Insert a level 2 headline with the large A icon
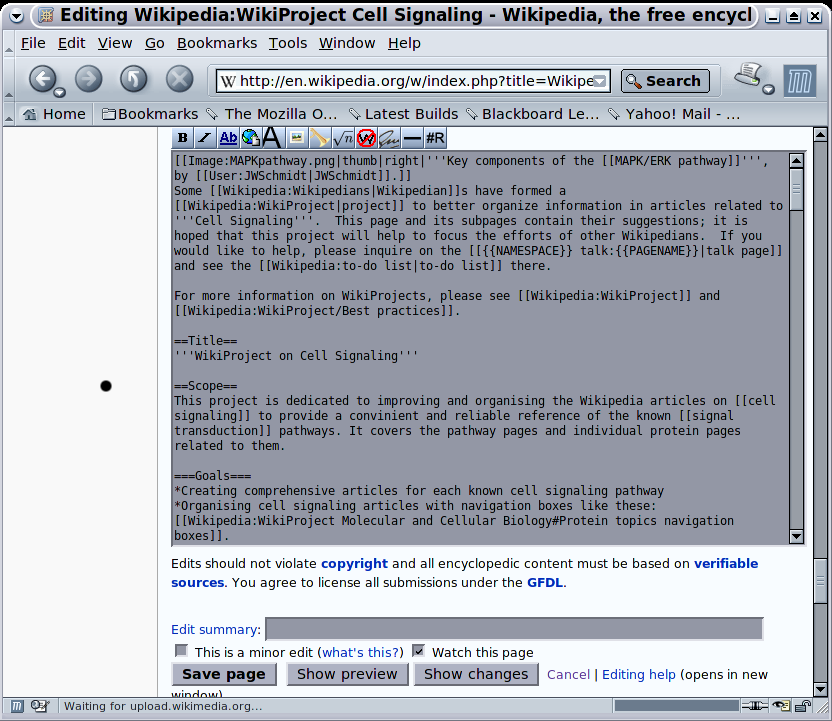This screenshot has width=832, height=721. (272, 138)
